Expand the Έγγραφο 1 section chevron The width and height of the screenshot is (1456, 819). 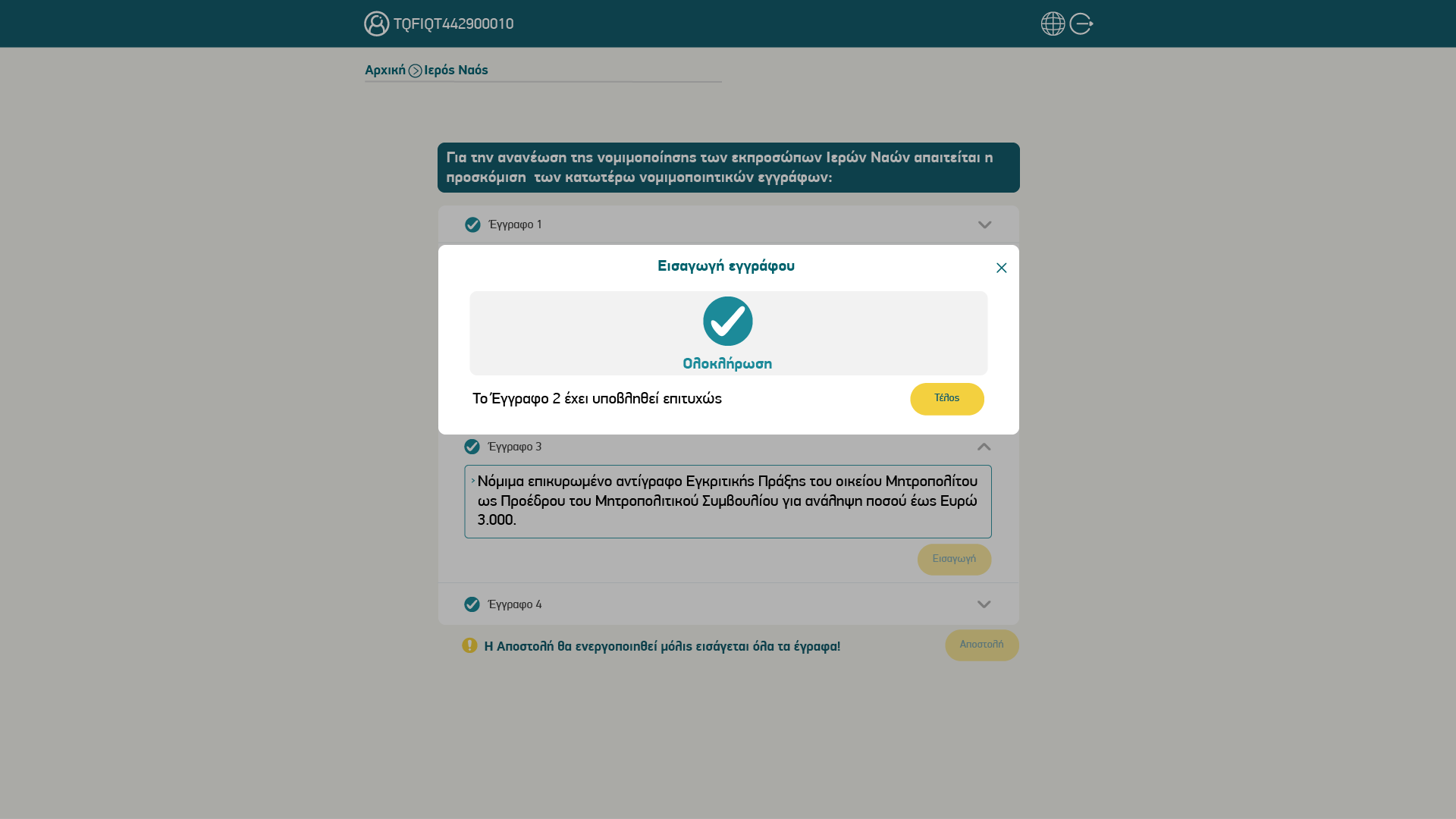click(984, 225)
